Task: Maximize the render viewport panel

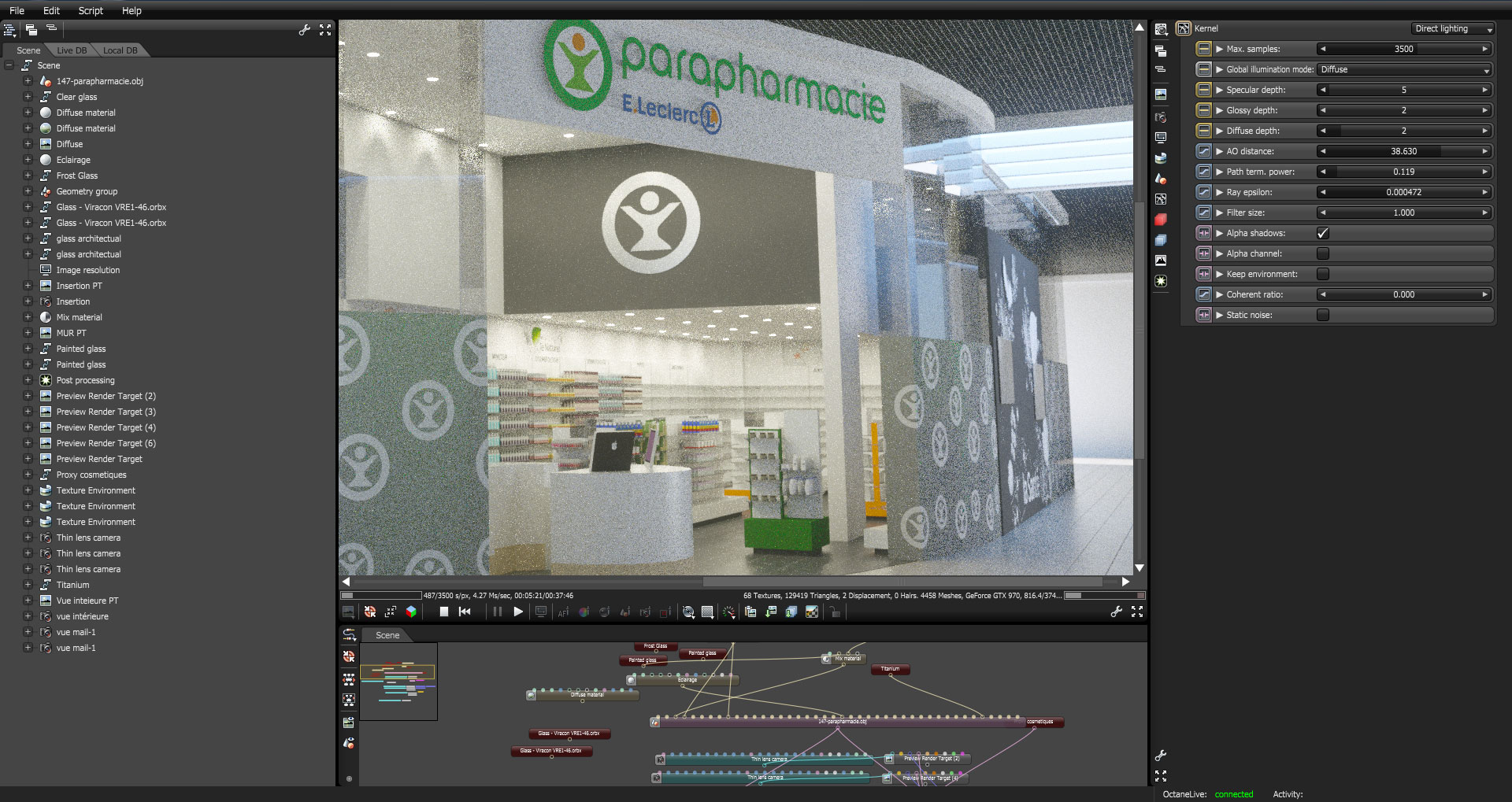Action: [x=1137, y=612]
